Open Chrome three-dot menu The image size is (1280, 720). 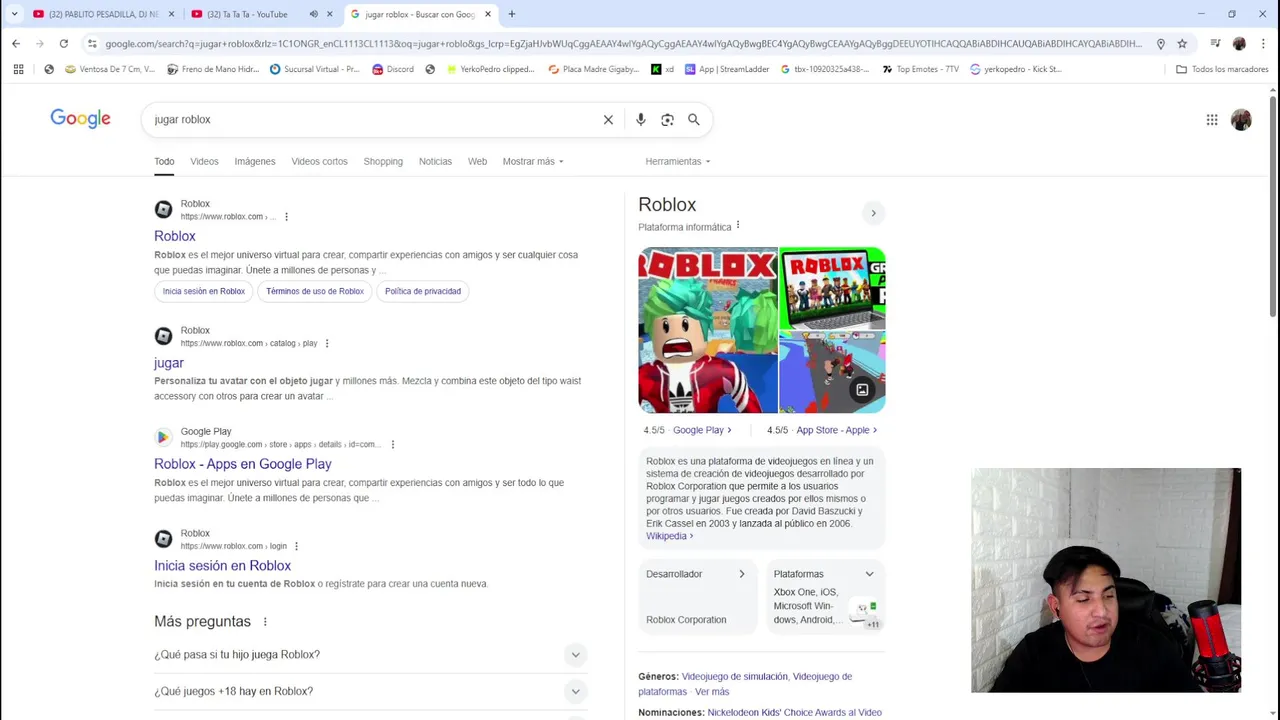[x=1263, y=43]
